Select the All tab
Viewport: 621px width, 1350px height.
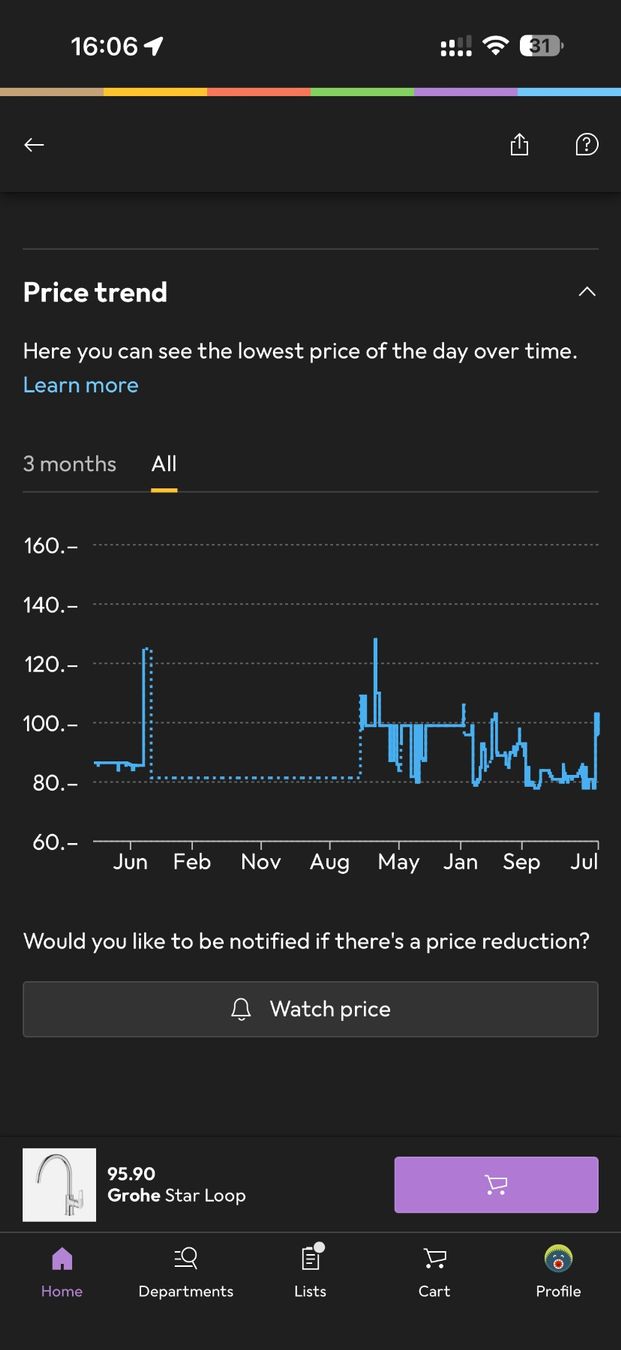pos(164,464)
